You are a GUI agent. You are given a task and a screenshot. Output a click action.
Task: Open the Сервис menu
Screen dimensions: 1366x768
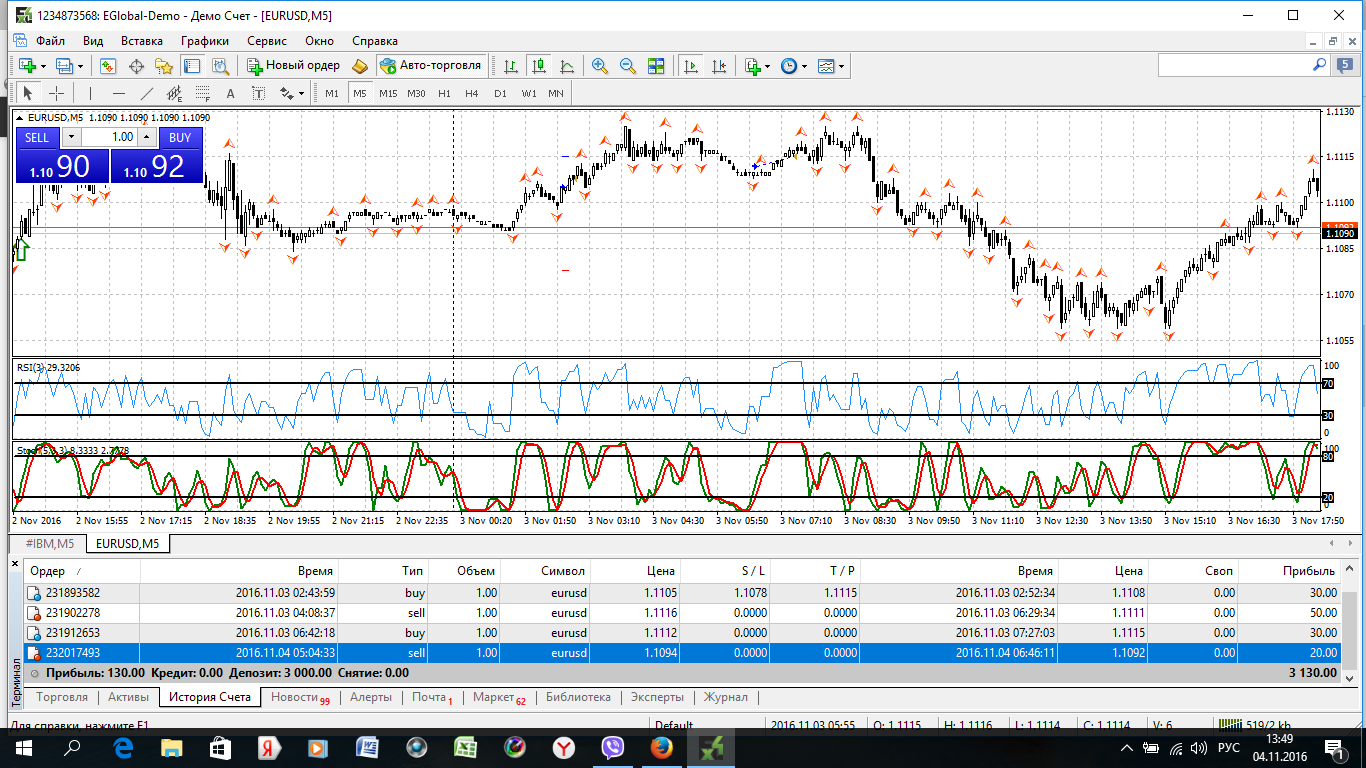click(x=267, y=41)
